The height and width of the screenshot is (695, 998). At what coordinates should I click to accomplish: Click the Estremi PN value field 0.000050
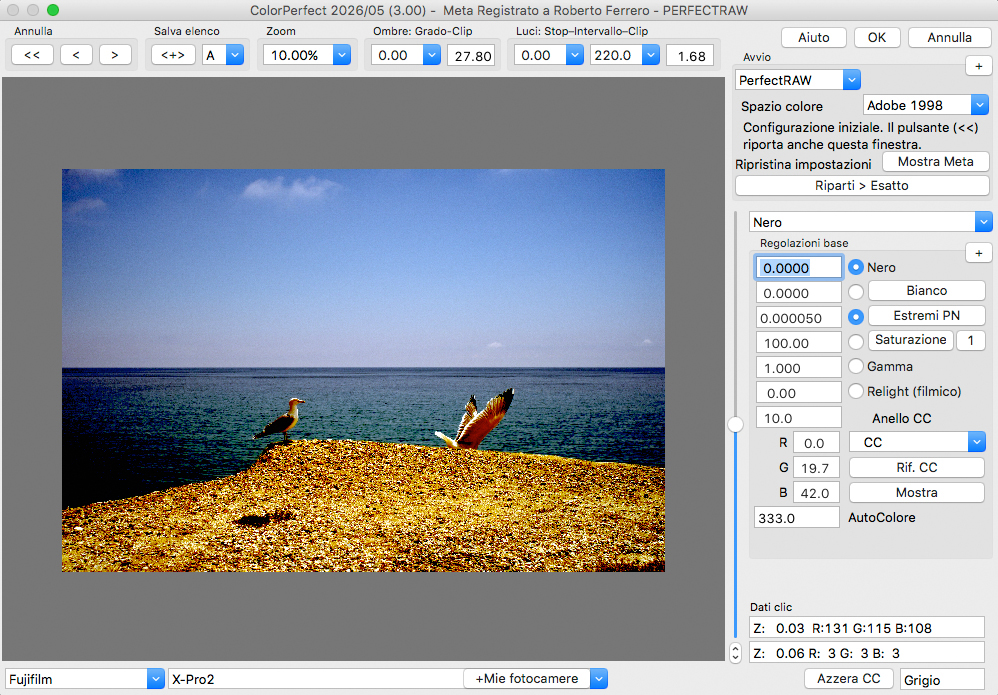coord(799,318)
